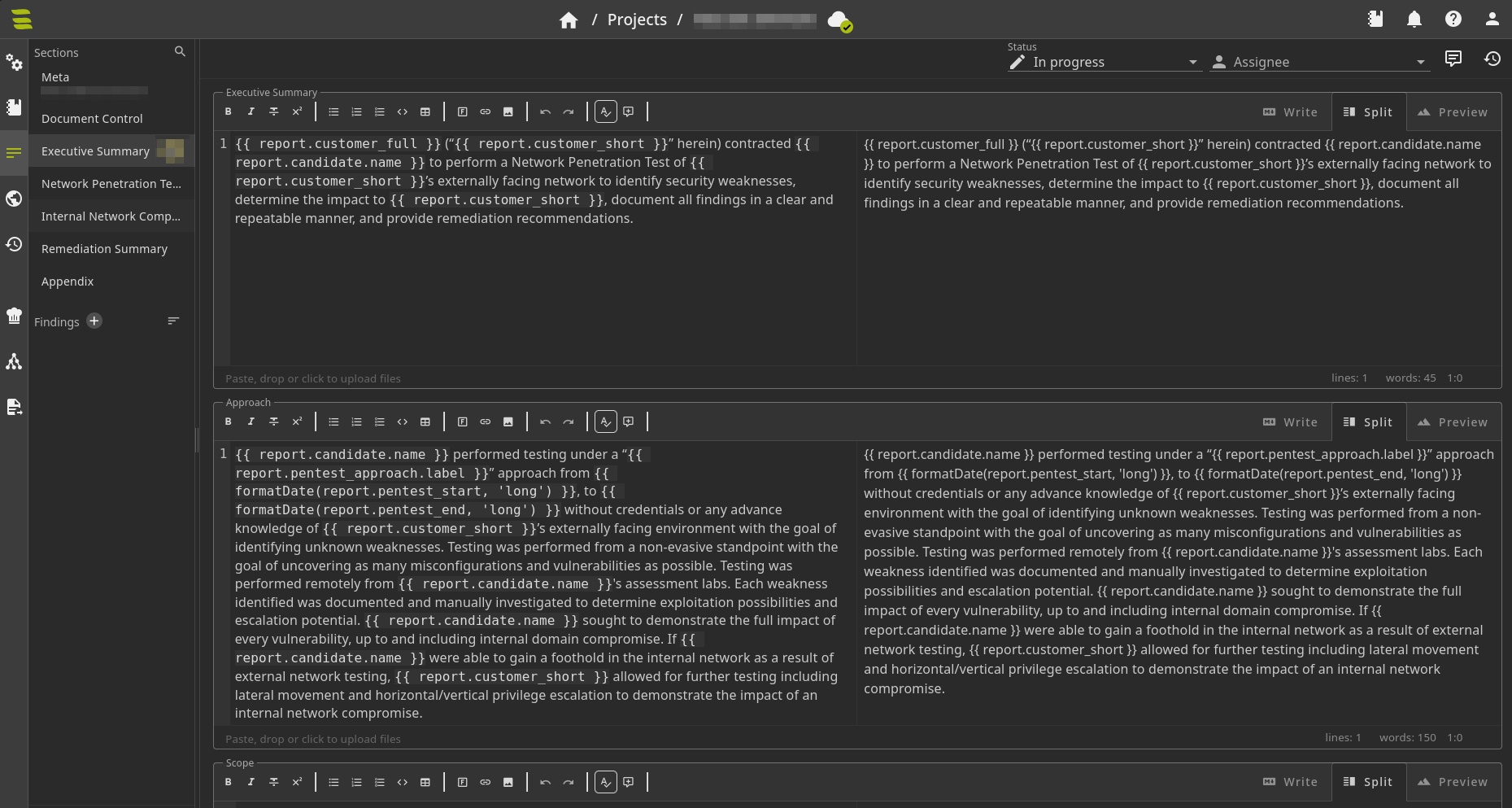1512x808 pixels.
Task: Select Document Control section
Action: pos(111,119)
